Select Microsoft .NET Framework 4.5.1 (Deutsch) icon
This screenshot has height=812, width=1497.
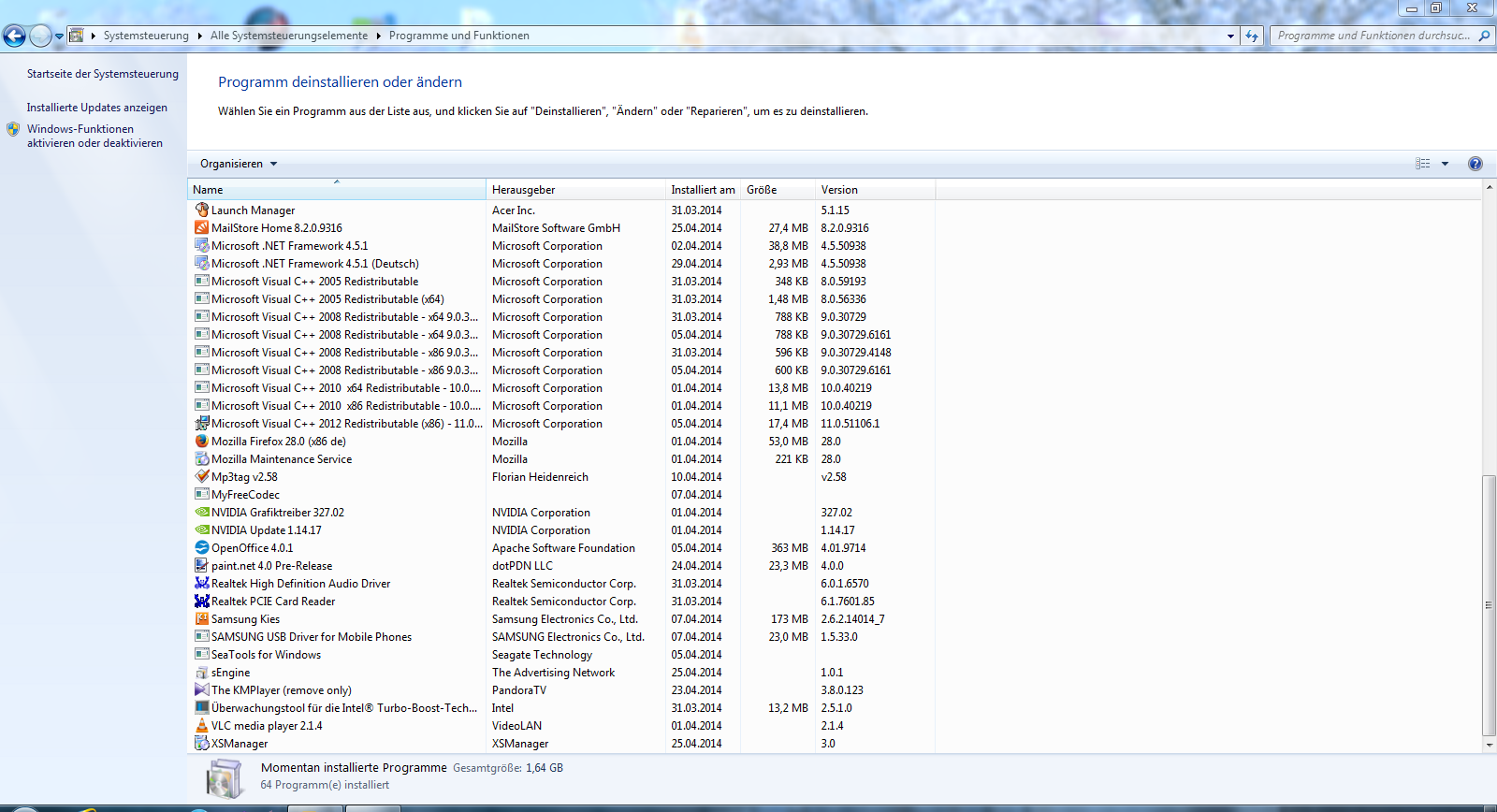point(202,263)
